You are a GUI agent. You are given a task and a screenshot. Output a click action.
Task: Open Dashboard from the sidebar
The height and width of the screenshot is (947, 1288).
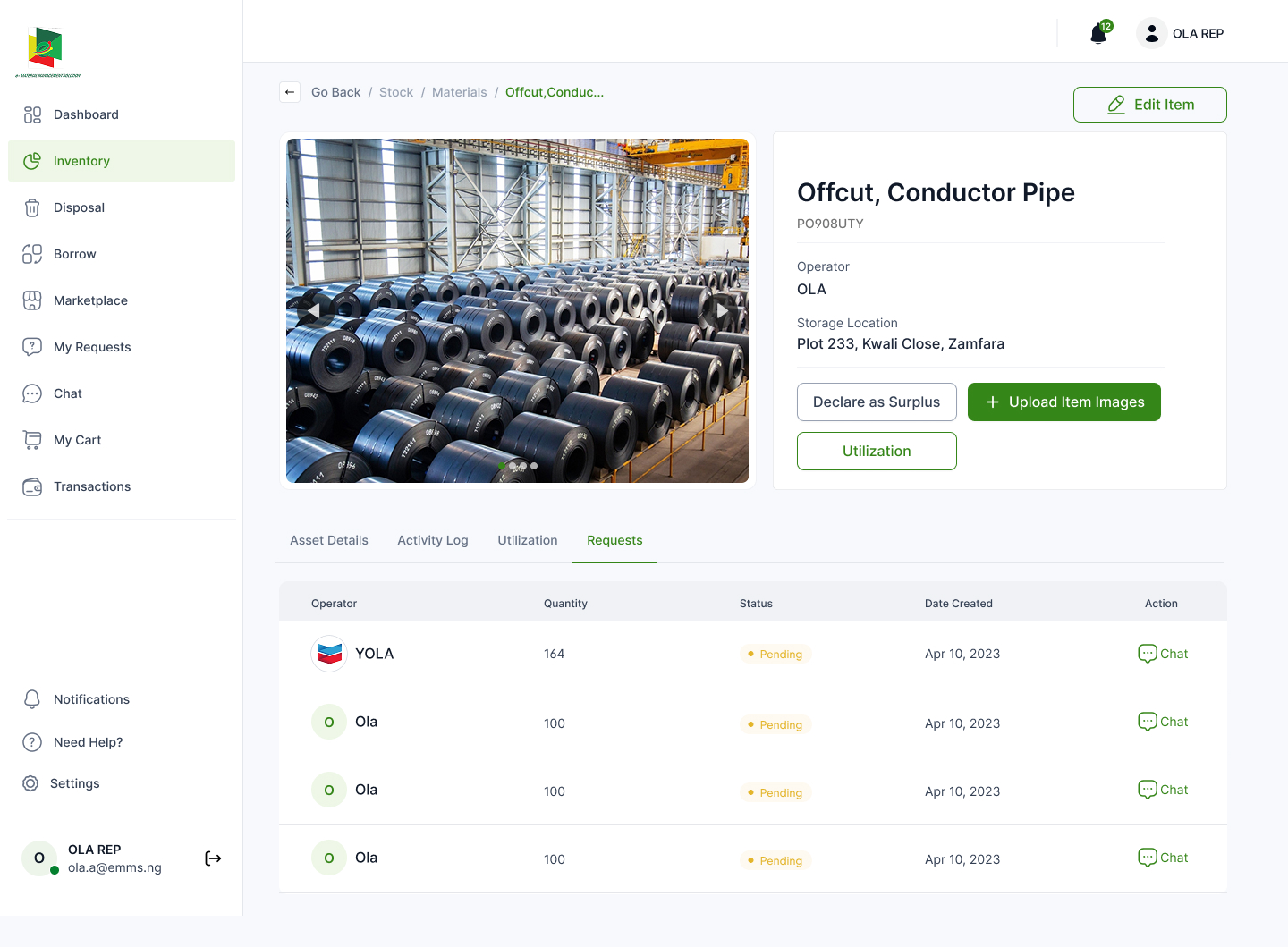point(86,114)
